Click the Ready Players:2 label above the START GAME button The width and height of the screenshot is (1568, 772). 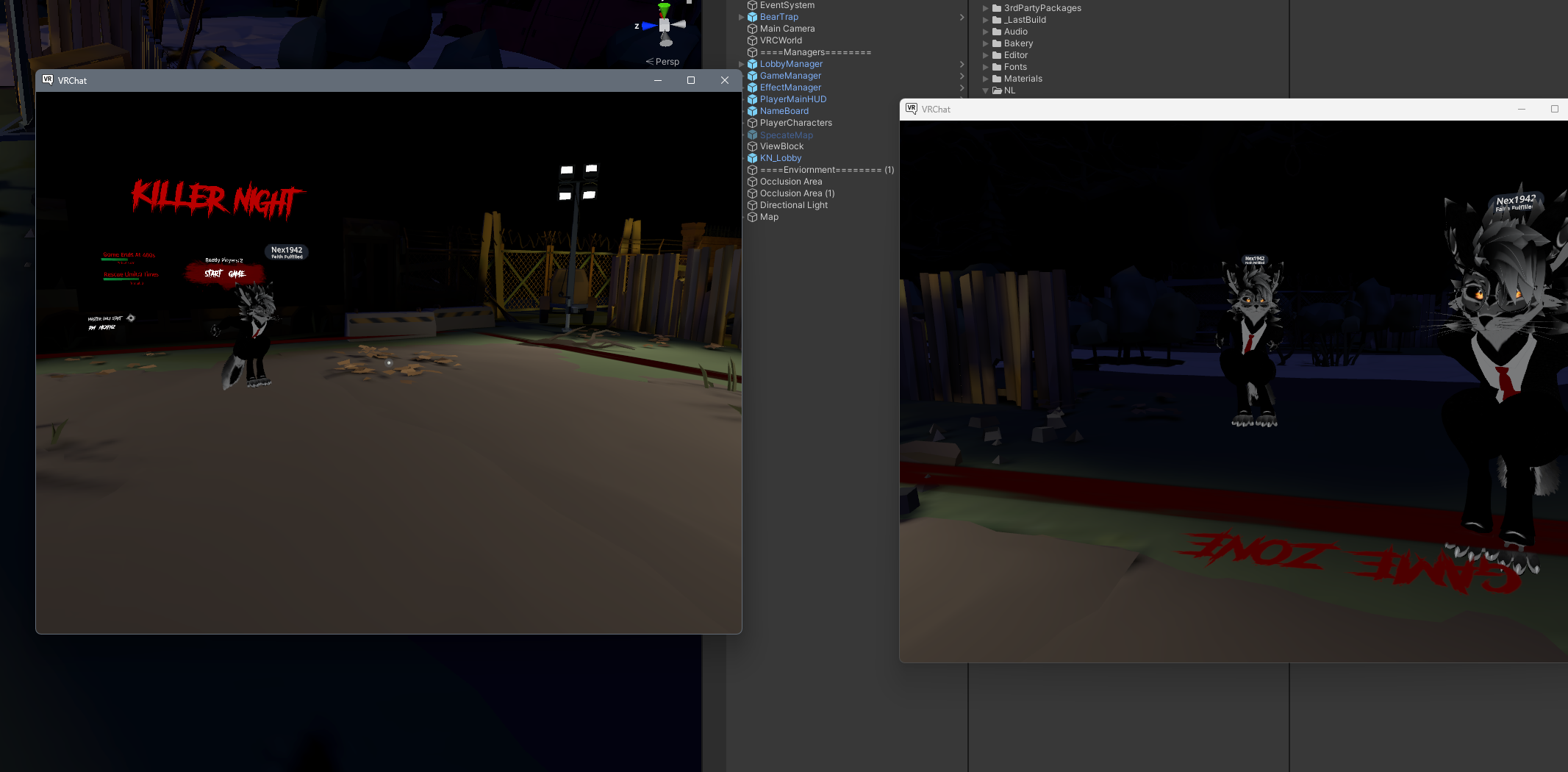(x=223, y=260)
